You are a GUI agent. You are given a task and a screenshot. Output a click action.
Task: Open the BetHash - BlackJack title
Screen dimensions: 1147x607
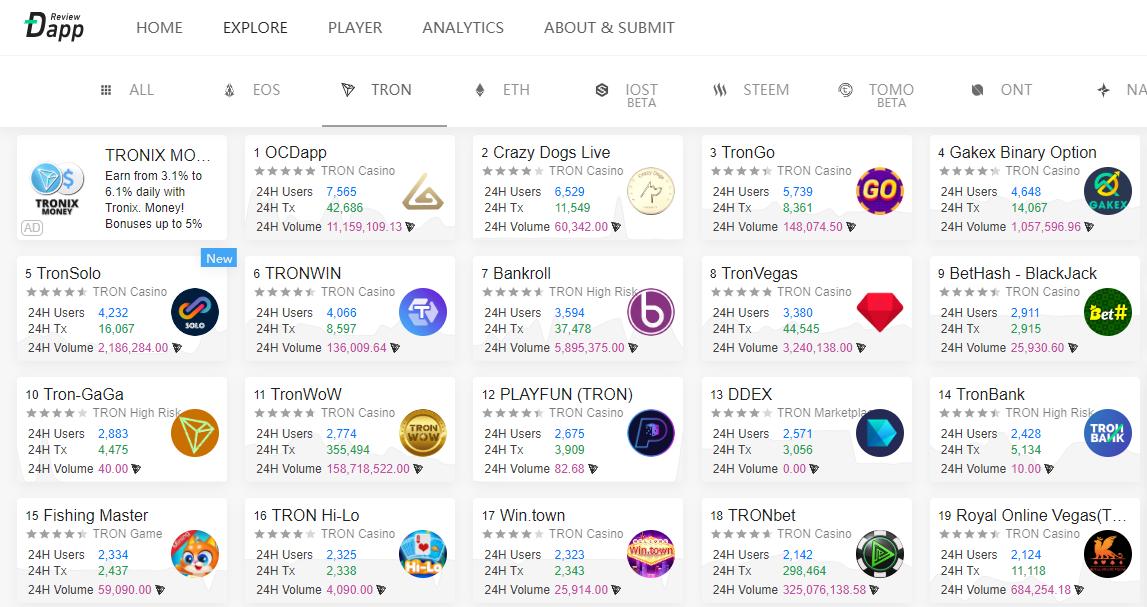pyautogui.click(x=1023, y=274)
